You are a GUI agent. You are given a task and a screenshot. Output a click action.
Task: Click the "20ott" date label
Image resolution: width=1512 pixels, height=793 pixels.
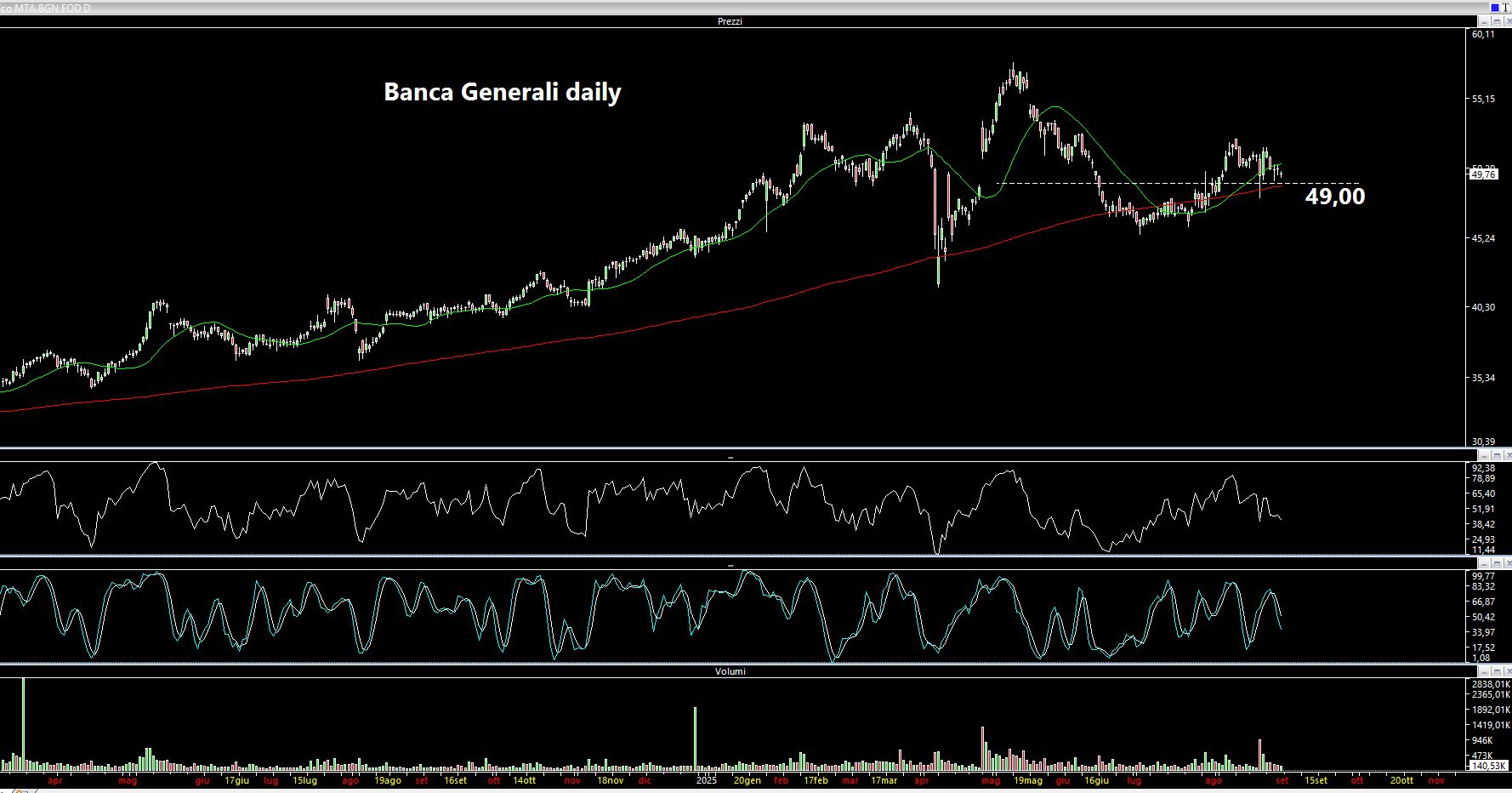pyautogui.click(x=1401, y=780)
